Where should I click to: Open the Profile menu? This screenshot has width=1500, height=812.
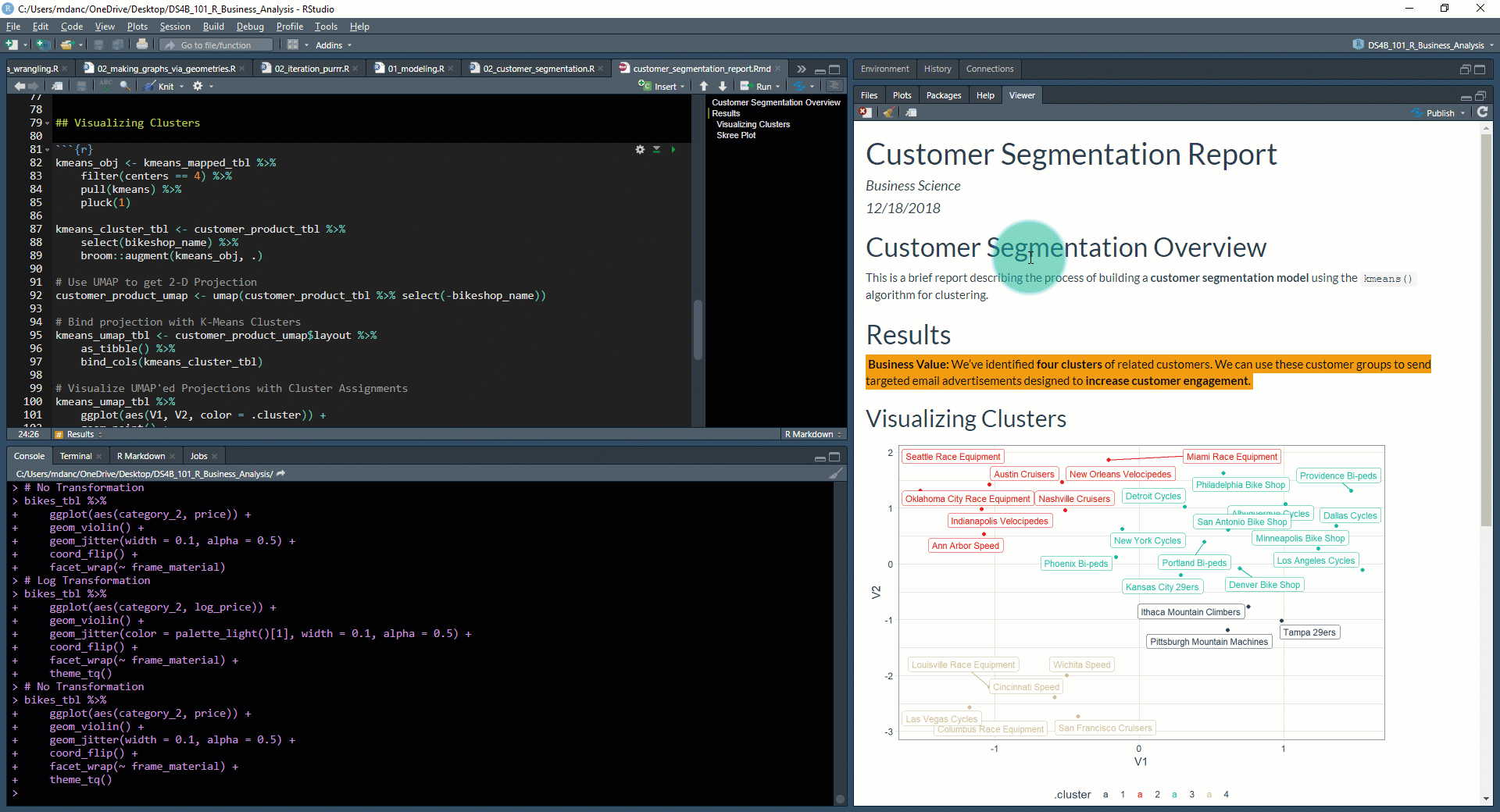coord(289,27)
